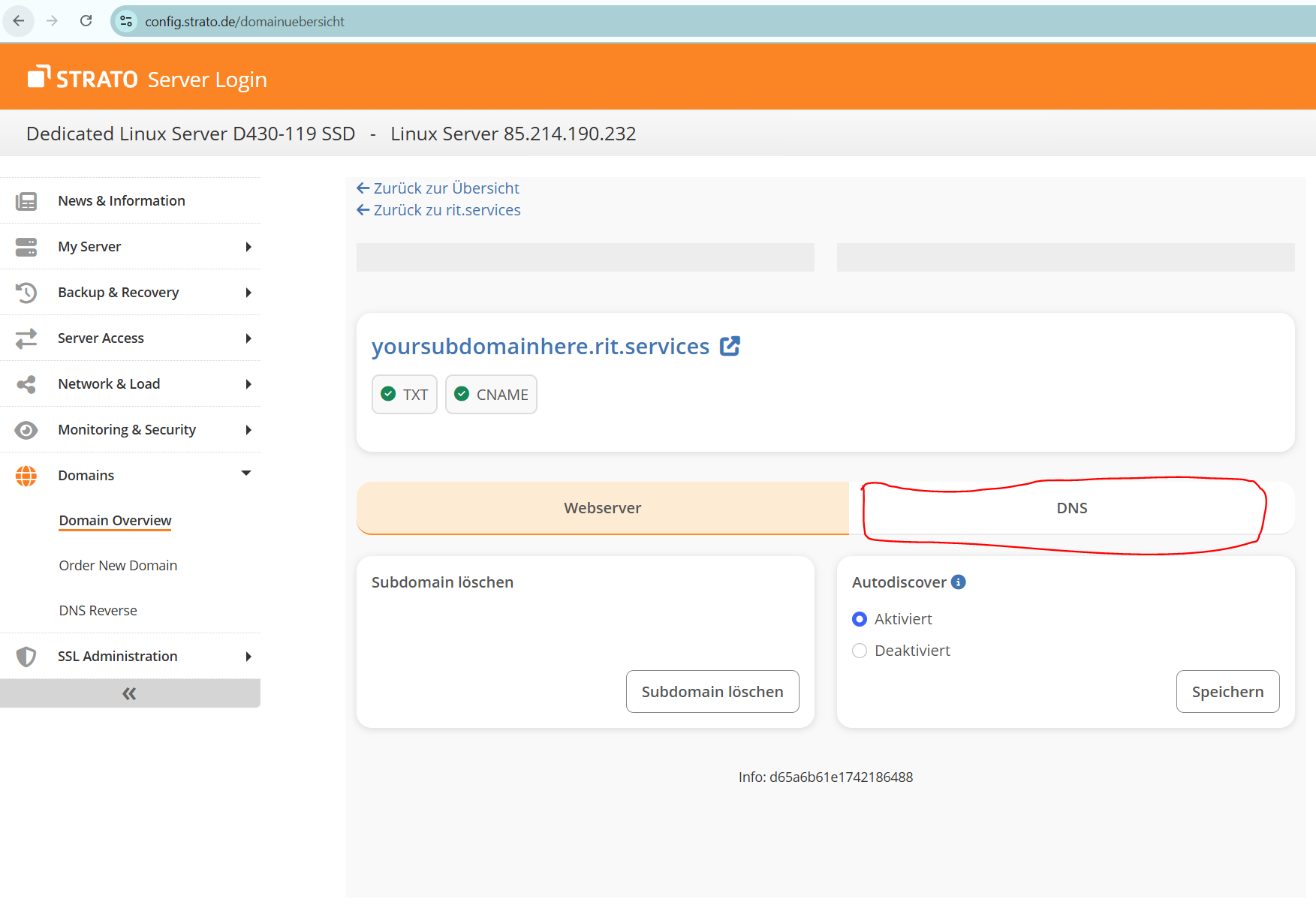1316x917 pixels.
Task: Click the Autodiscover info icon
Action: (x=959, y=582)
